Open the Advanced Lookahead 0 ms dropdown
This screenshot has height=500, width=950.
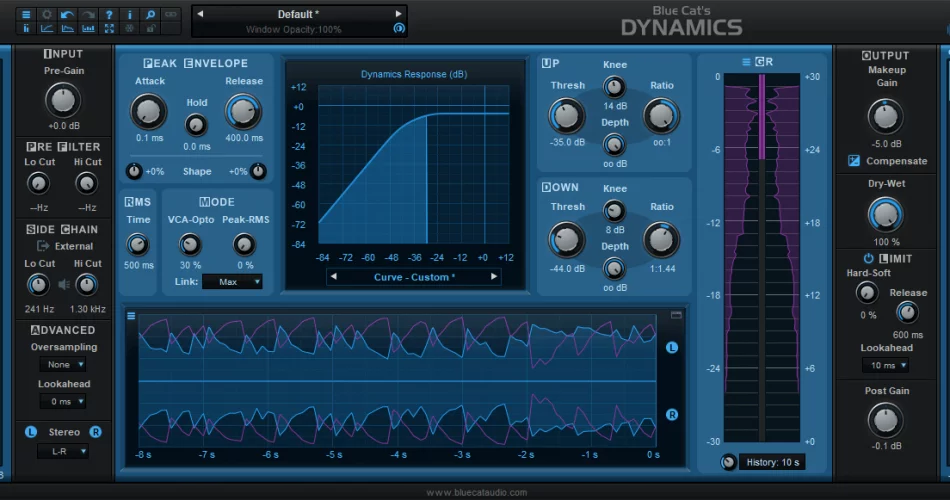click(63, 401)
